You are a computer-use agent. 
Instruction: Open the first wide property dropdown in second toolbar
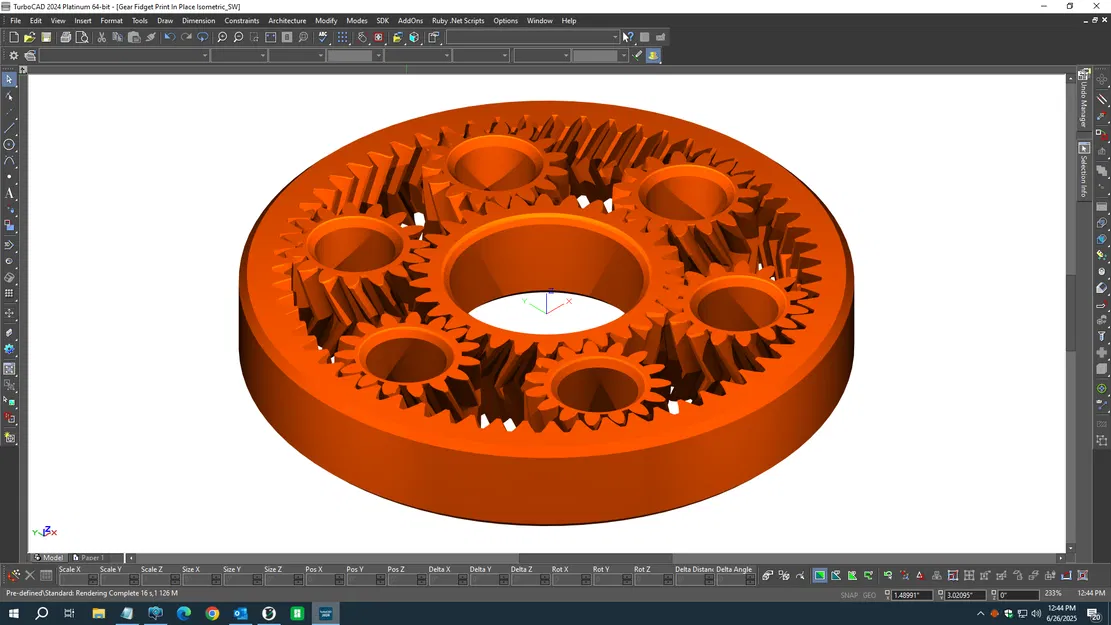(x=124, y=55)
